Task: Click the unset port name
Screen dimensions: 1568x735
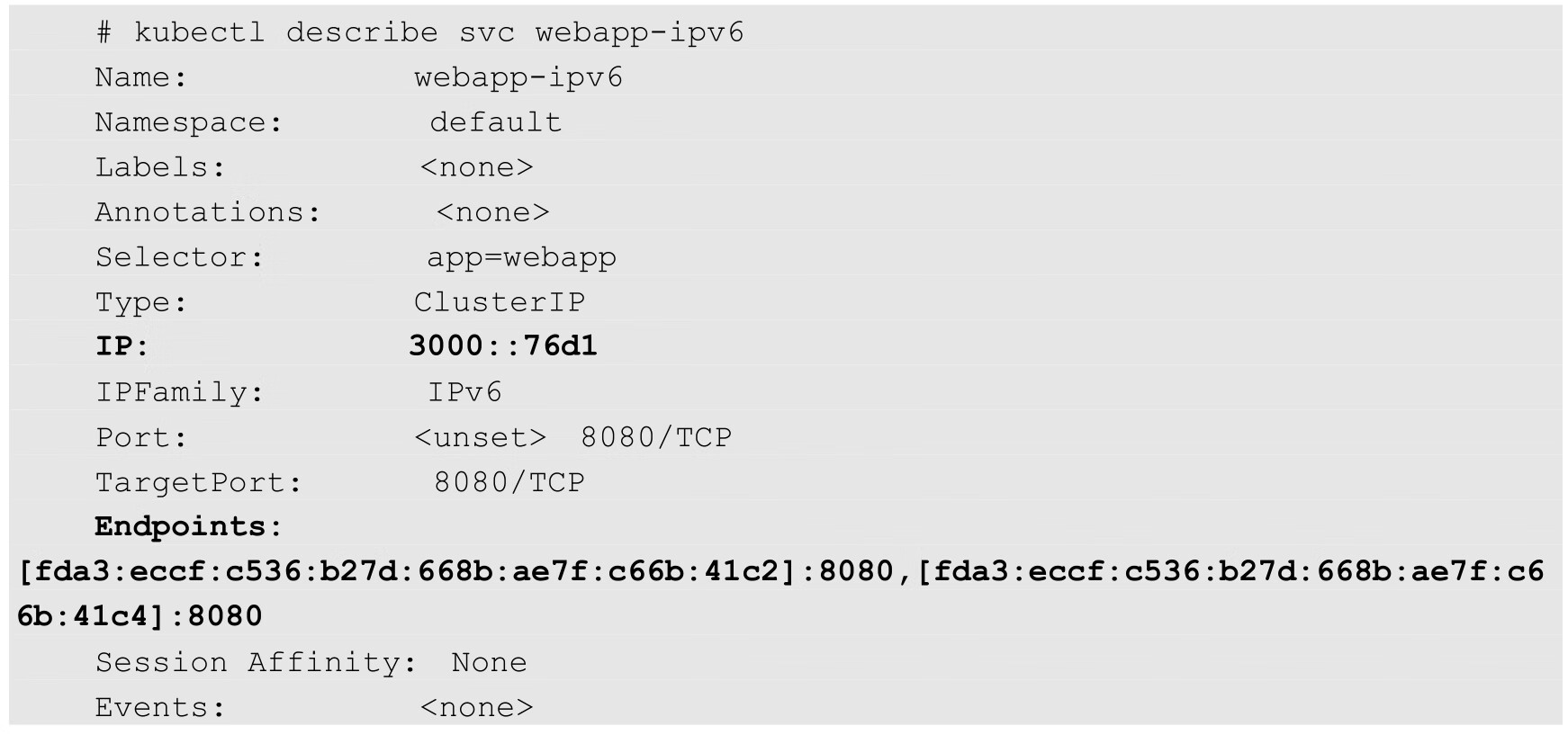Action: point(480,438)
